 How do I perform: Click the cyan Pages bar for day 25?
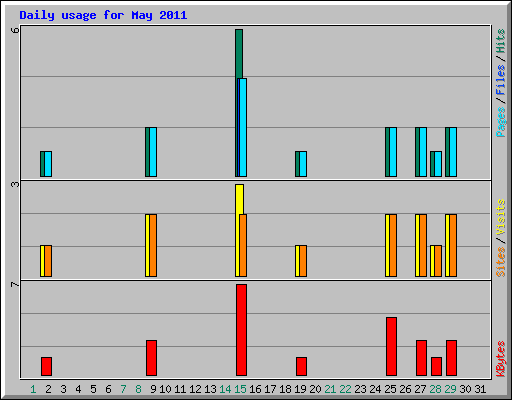click(393, 152)
